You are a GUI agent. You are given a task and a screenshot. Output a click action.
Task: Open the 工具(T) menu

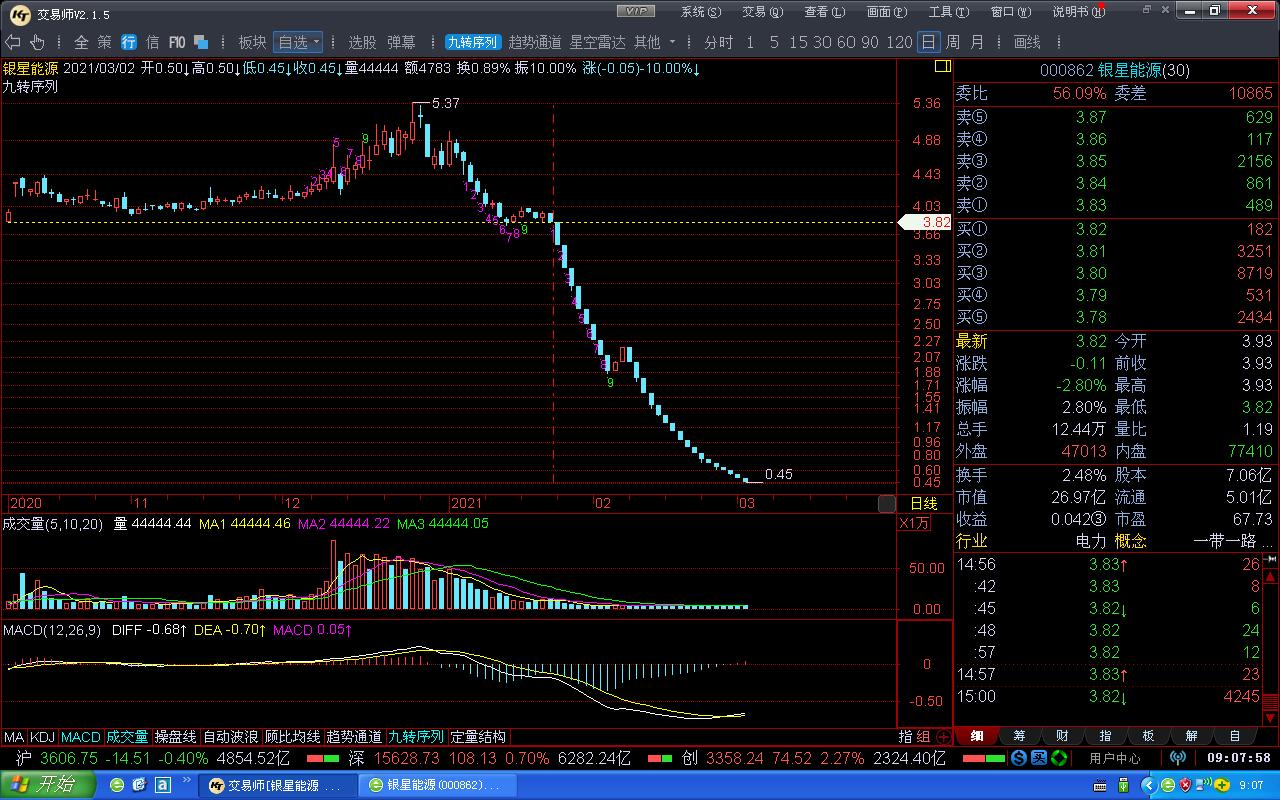point(948,11)
